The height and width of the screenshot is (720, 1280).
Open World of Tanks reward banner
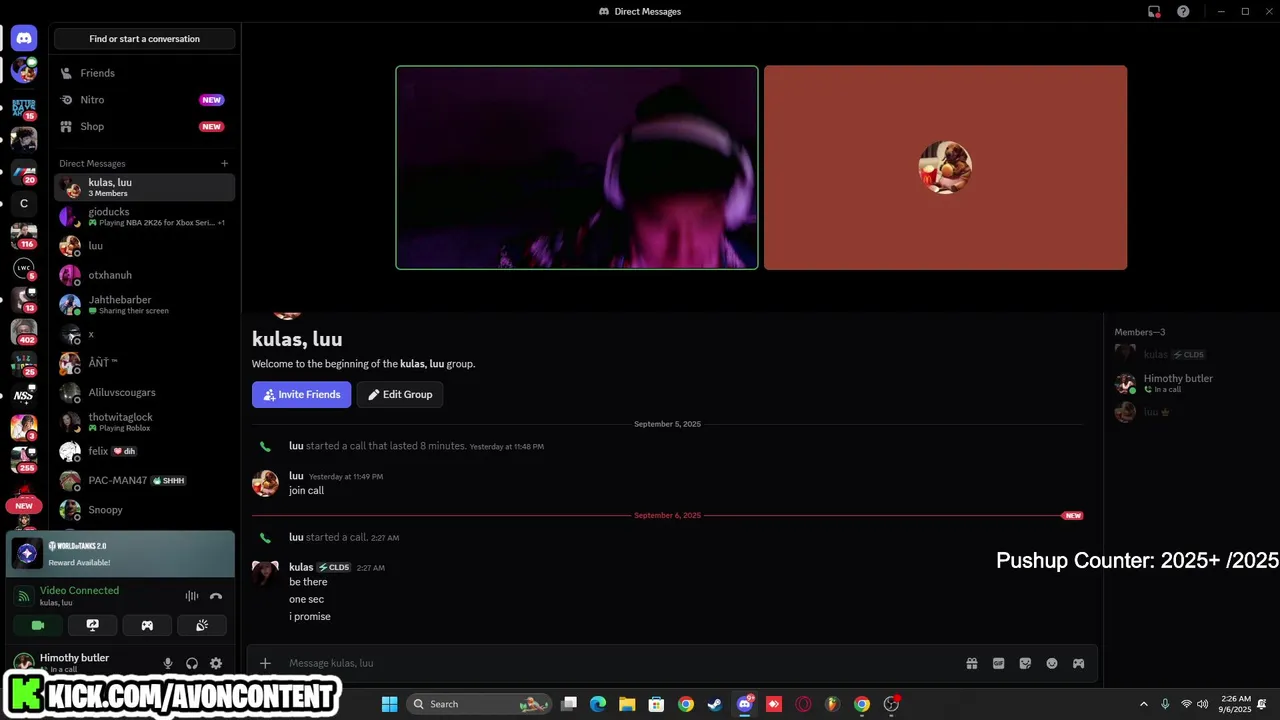(x=121, y=554)
